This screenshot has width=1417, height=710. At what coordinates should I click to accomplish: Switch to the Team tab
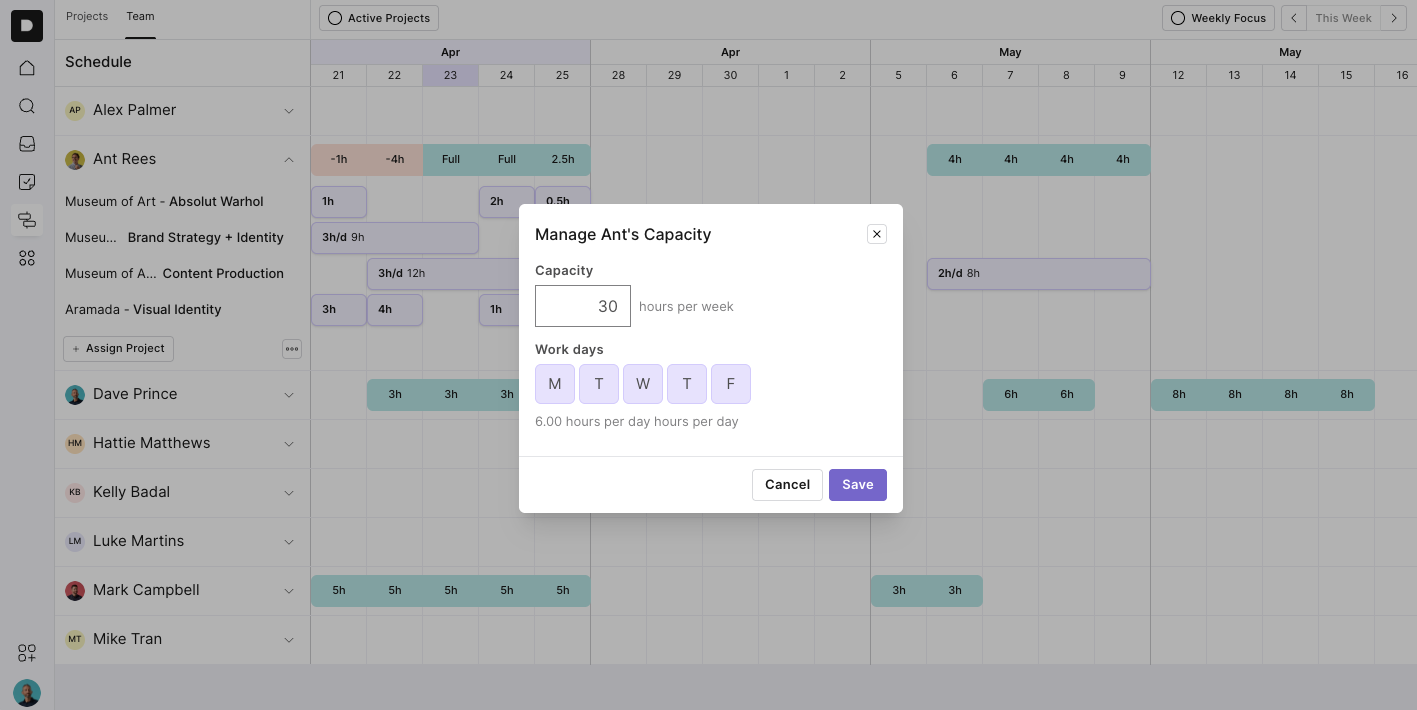click(x=140, y=17)
